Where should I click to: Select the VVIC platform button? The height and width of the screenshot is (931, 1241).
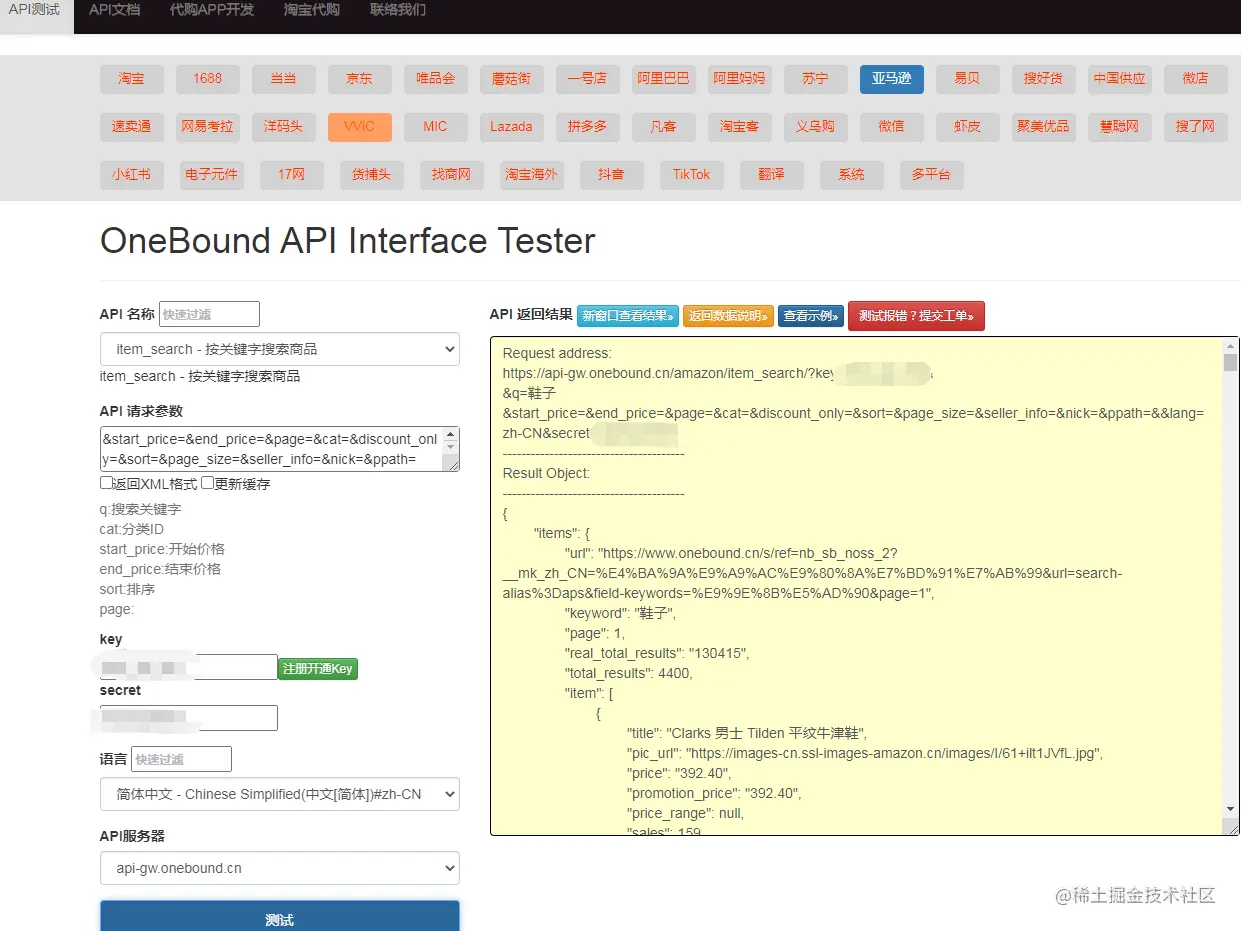tap(360, 127)
